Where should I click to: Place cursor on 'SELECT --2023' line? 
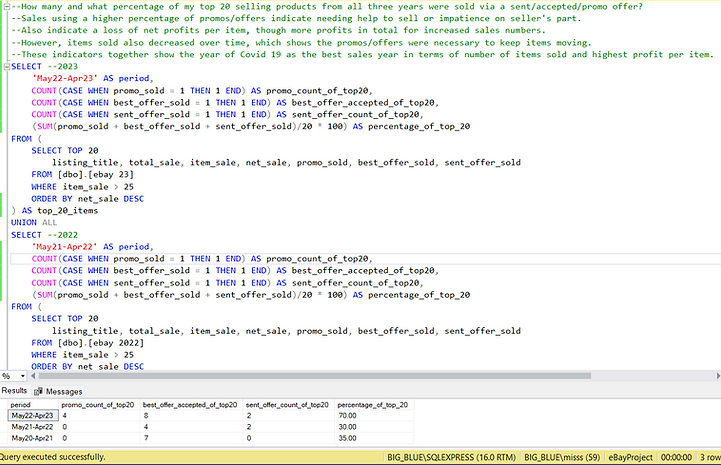pyautogui.click(x=45, y=66)
